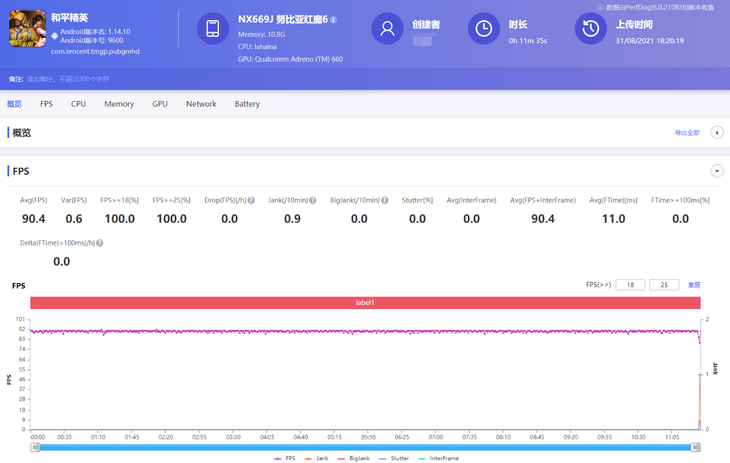
Task: Toggle BigJank series in chart legend
Action: [x=353, y=458]
